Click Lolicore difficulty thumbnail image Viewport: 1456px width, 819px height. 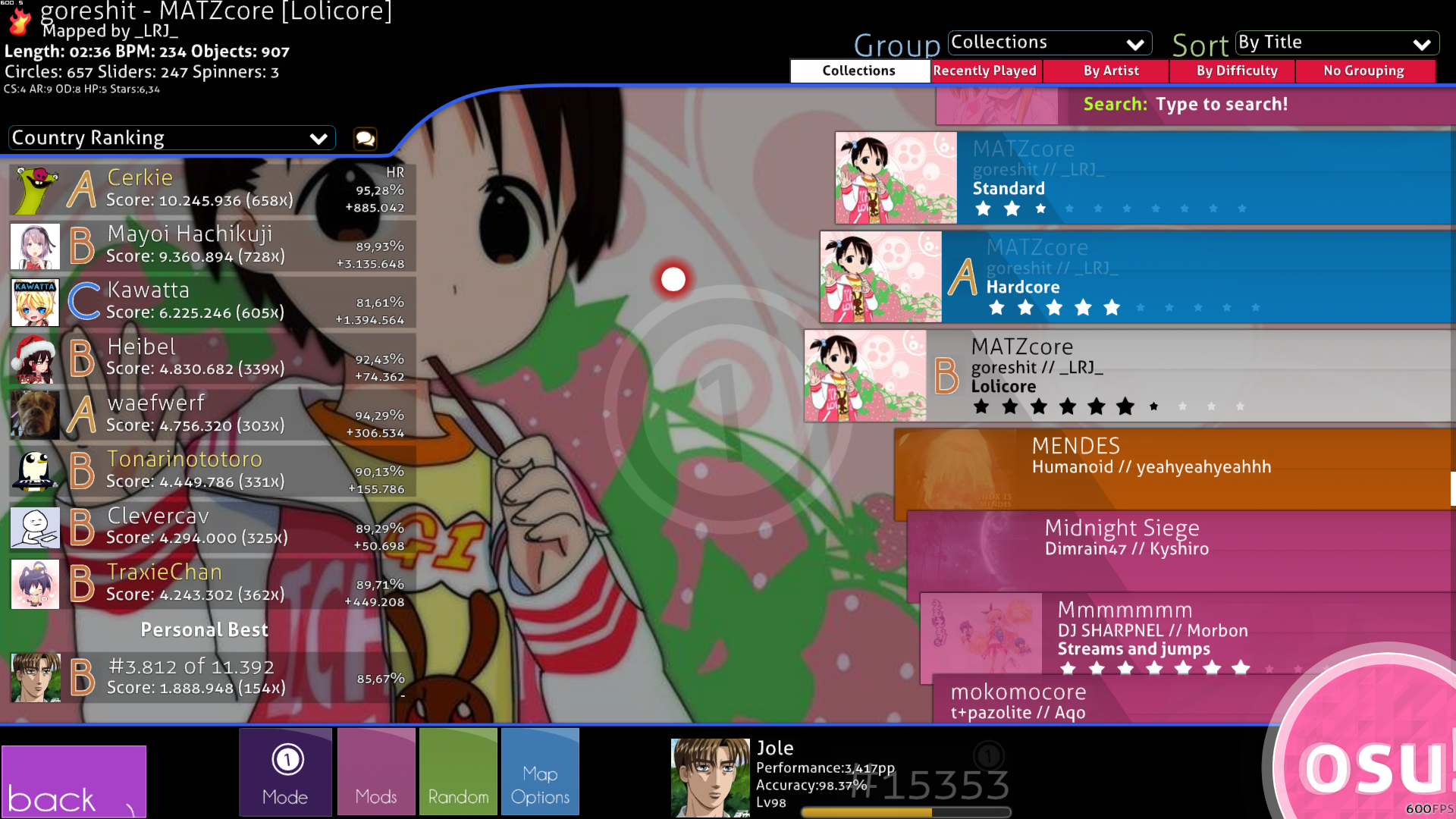point(865,376)
